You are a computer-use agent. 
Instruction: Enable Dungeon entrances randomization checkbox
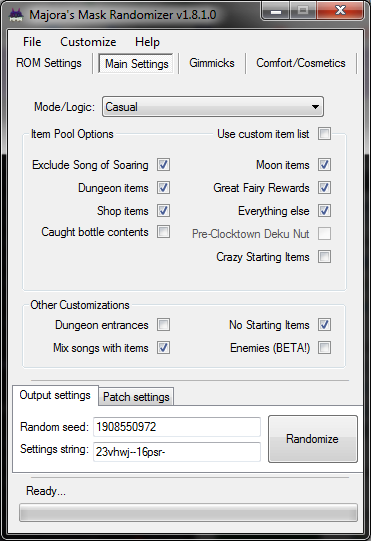point(163,325)
